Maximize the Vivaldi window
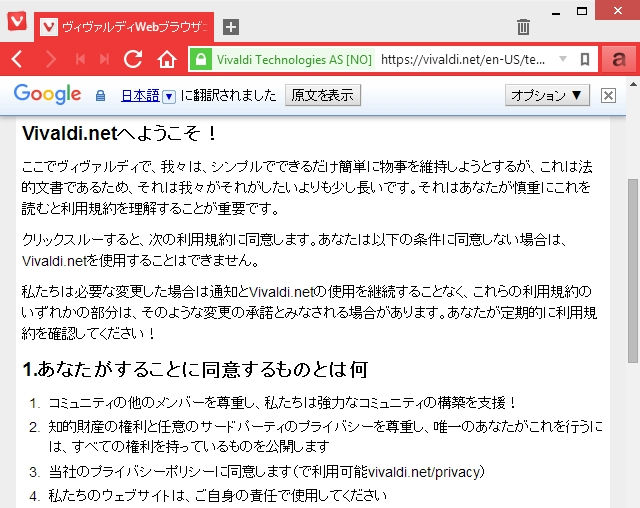 point(582,11)
